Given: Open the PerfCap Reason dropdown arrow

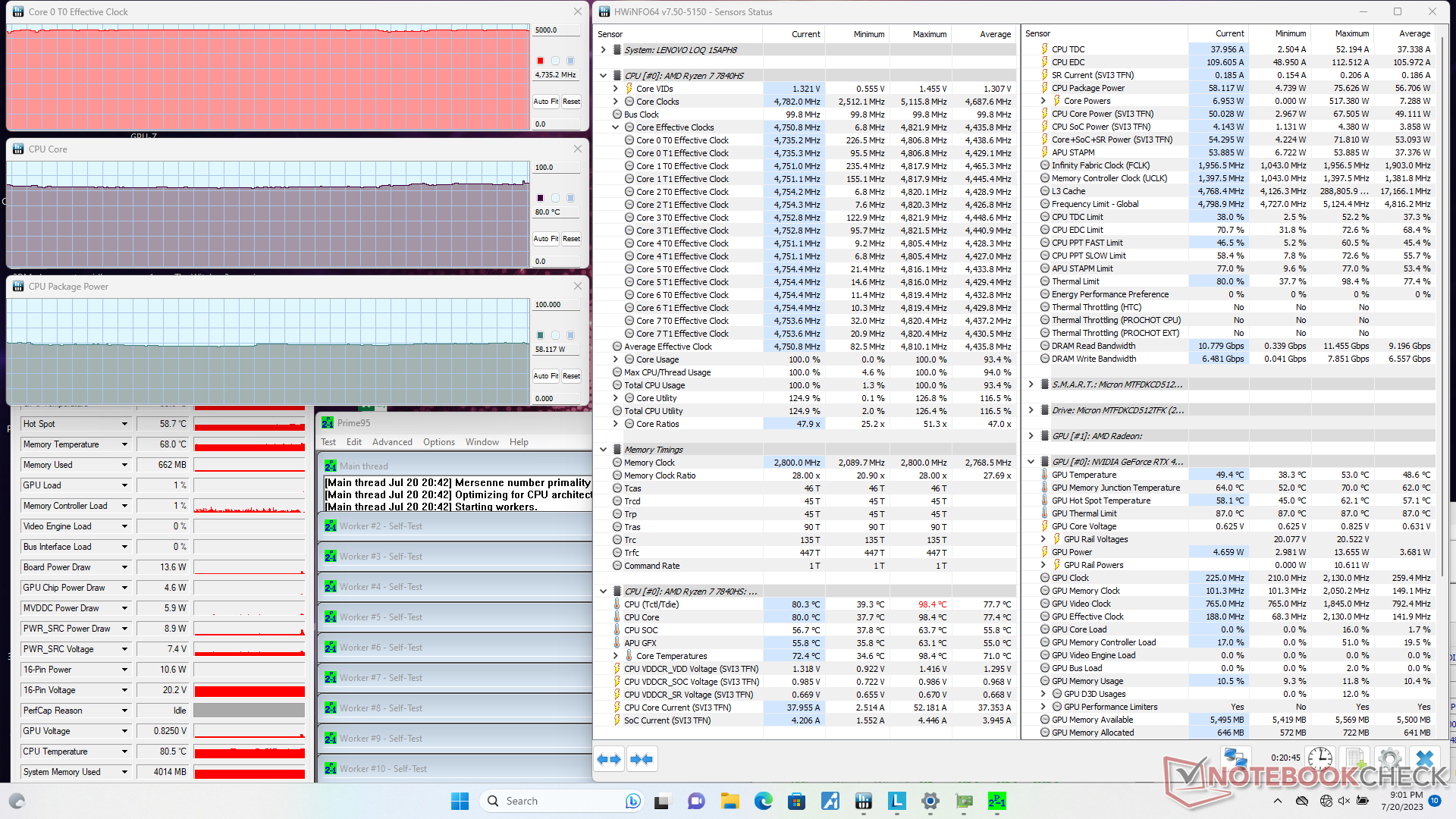Looking at the screenshot, I should coord(124,711).
